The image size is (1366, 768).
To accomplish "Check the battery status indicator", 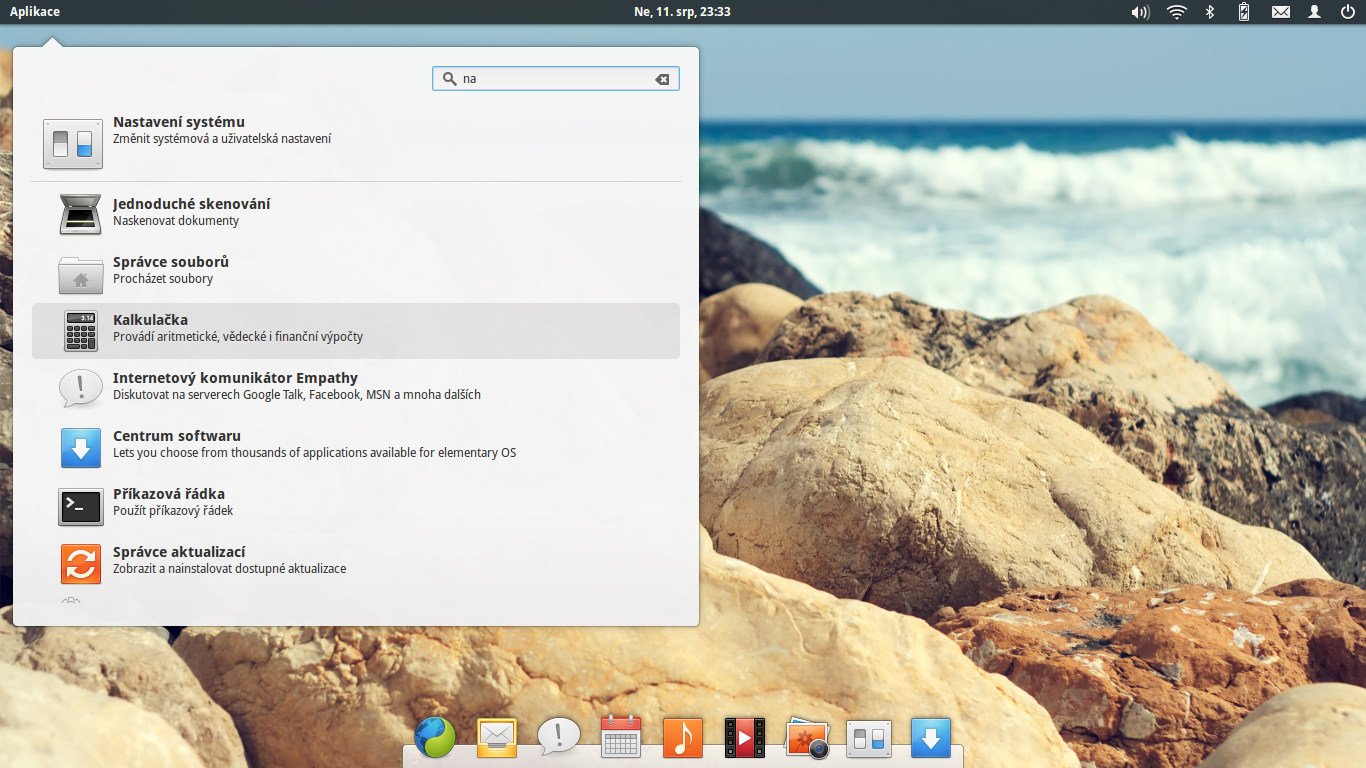I will tap(1244, 12).
